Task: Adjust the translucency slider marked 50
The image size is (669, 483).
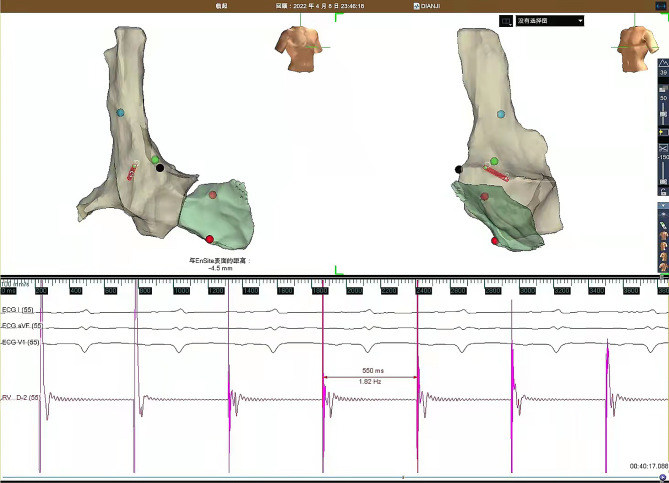Action: (663, 112)
